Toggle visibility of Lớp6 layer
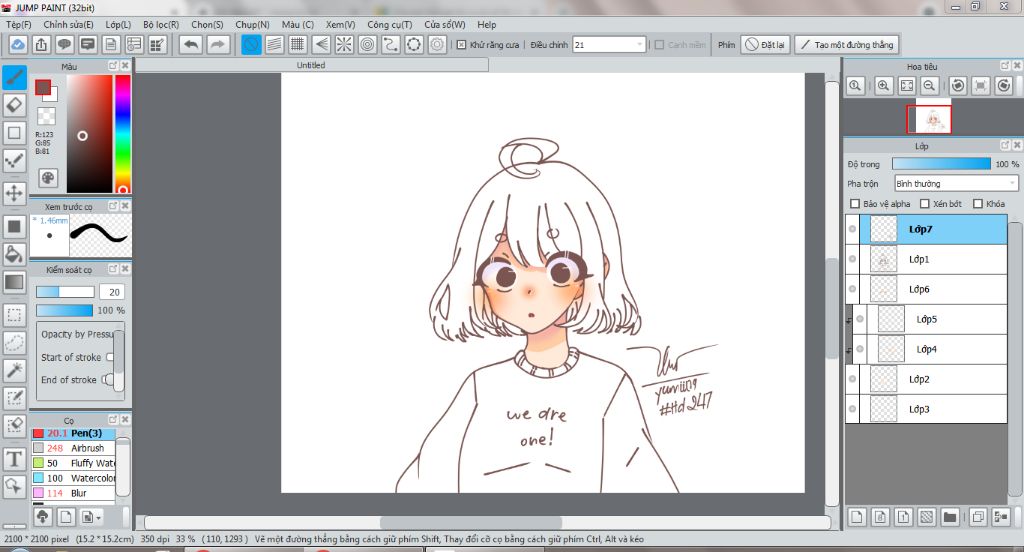This screenshot has height=552, width=1024. [852, 289]
